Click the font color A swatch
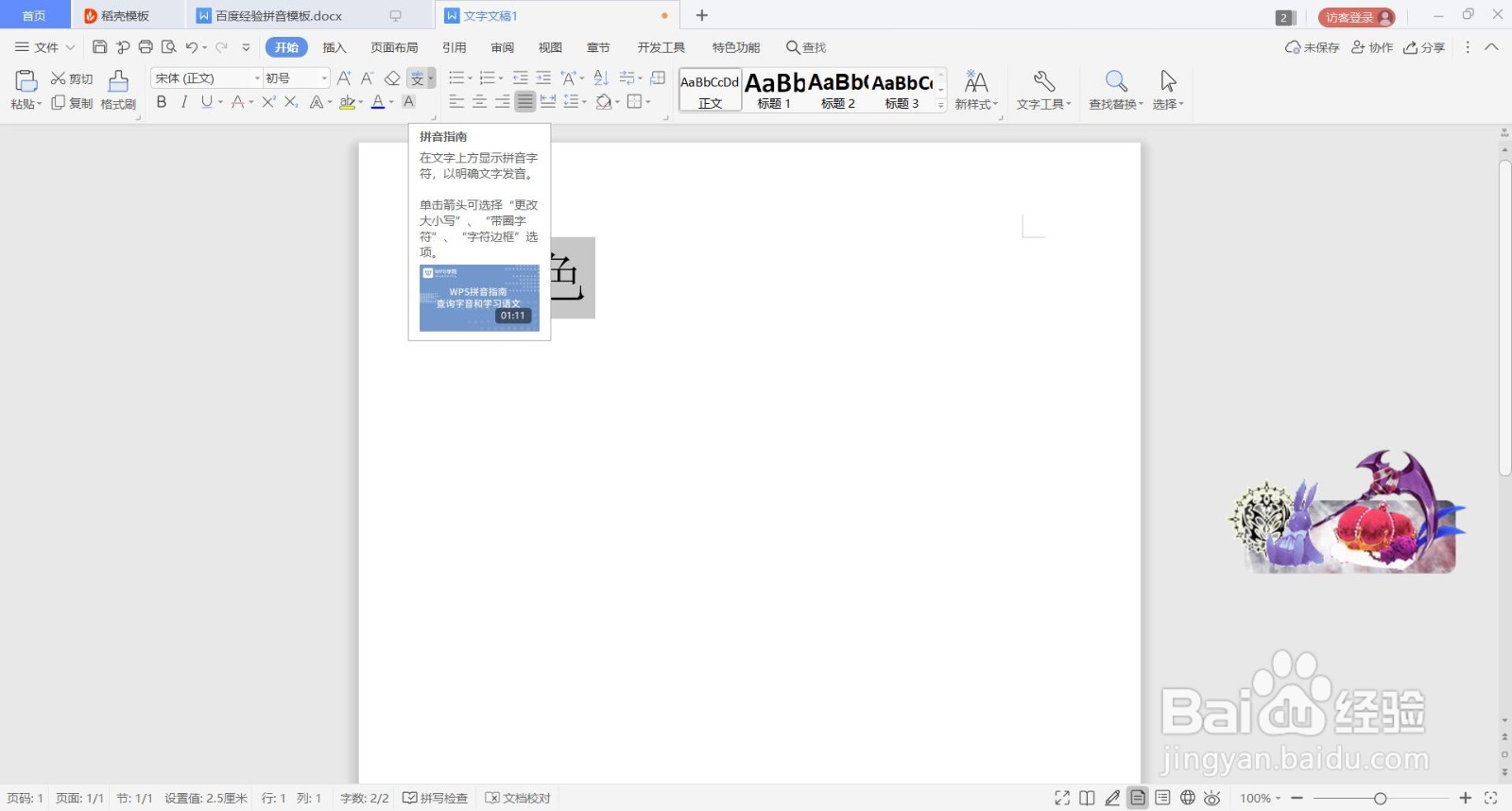 click(378, 102)
